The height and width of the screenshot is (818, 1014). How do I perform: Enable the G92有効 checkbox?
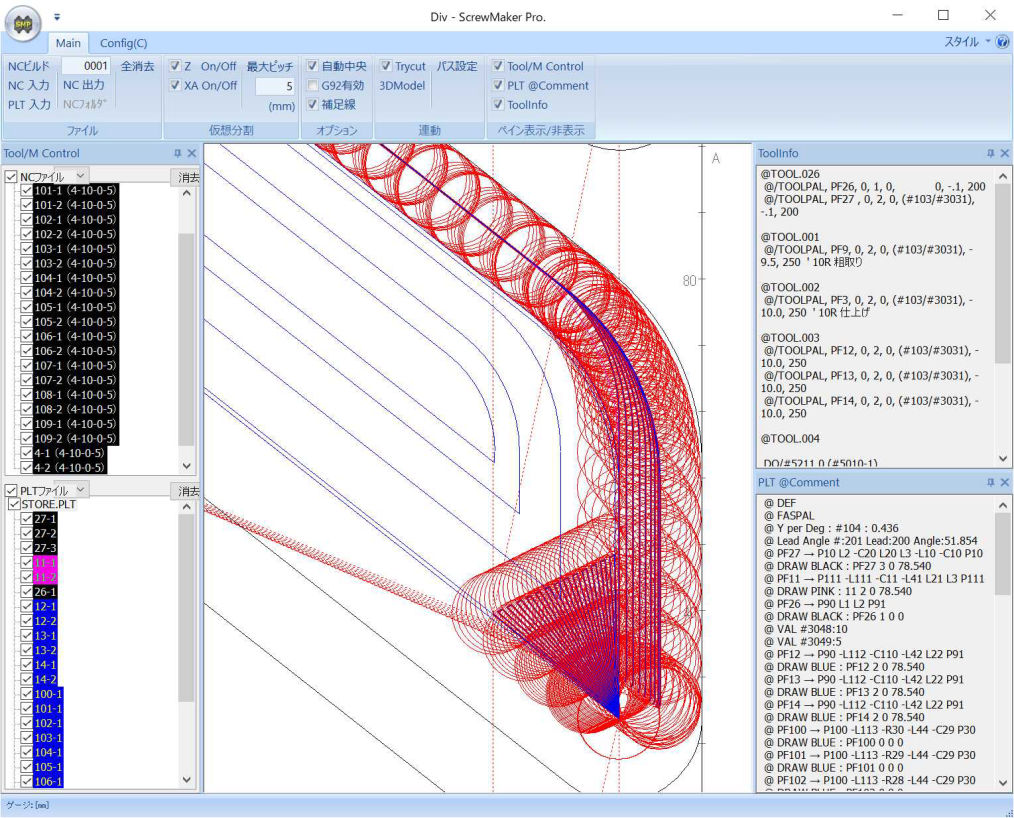[x=313, y=86]
